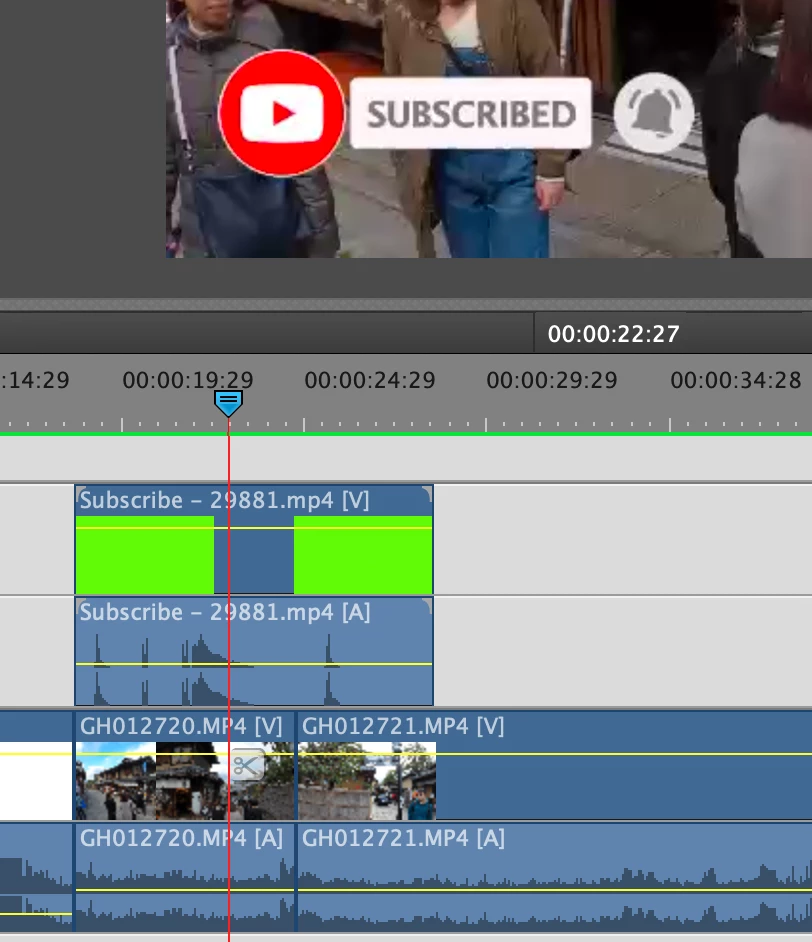Click the scissors split icon on GH012720 clip
The image size is (812, 942).
pos(246,765)
